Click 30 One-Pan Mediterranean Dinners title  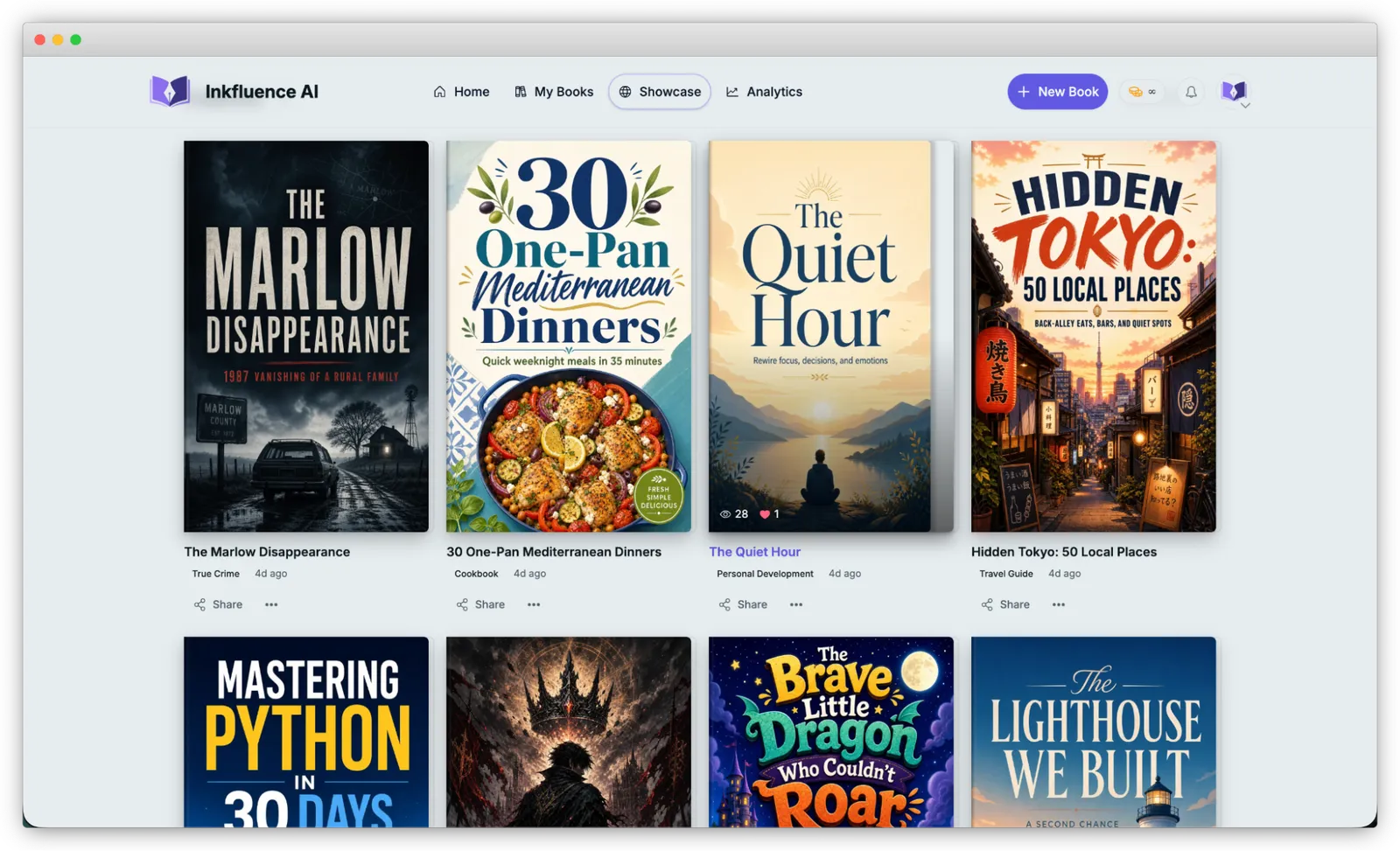pos(554,552)
